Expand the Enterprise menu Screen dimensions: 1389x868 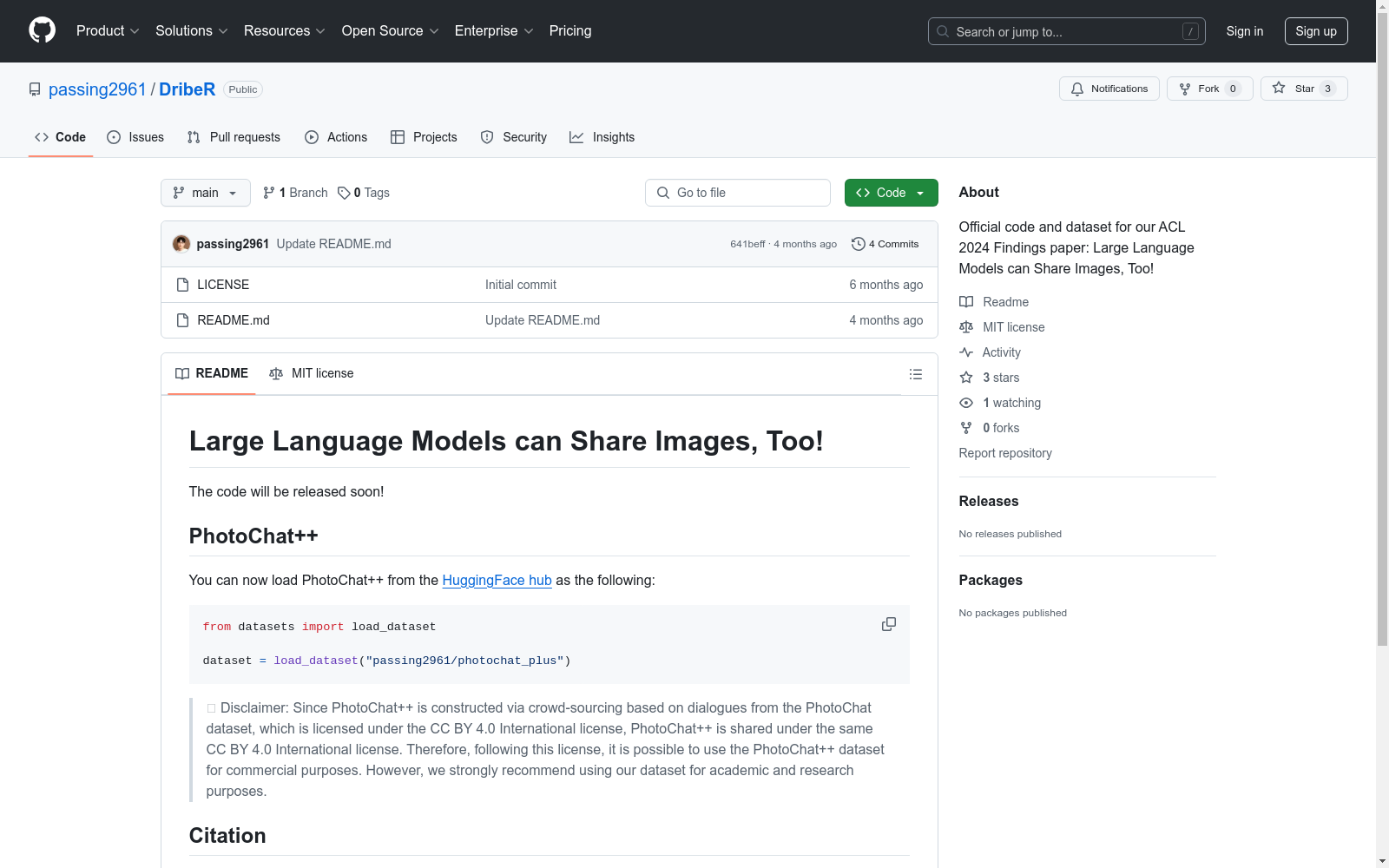point(494,30)
